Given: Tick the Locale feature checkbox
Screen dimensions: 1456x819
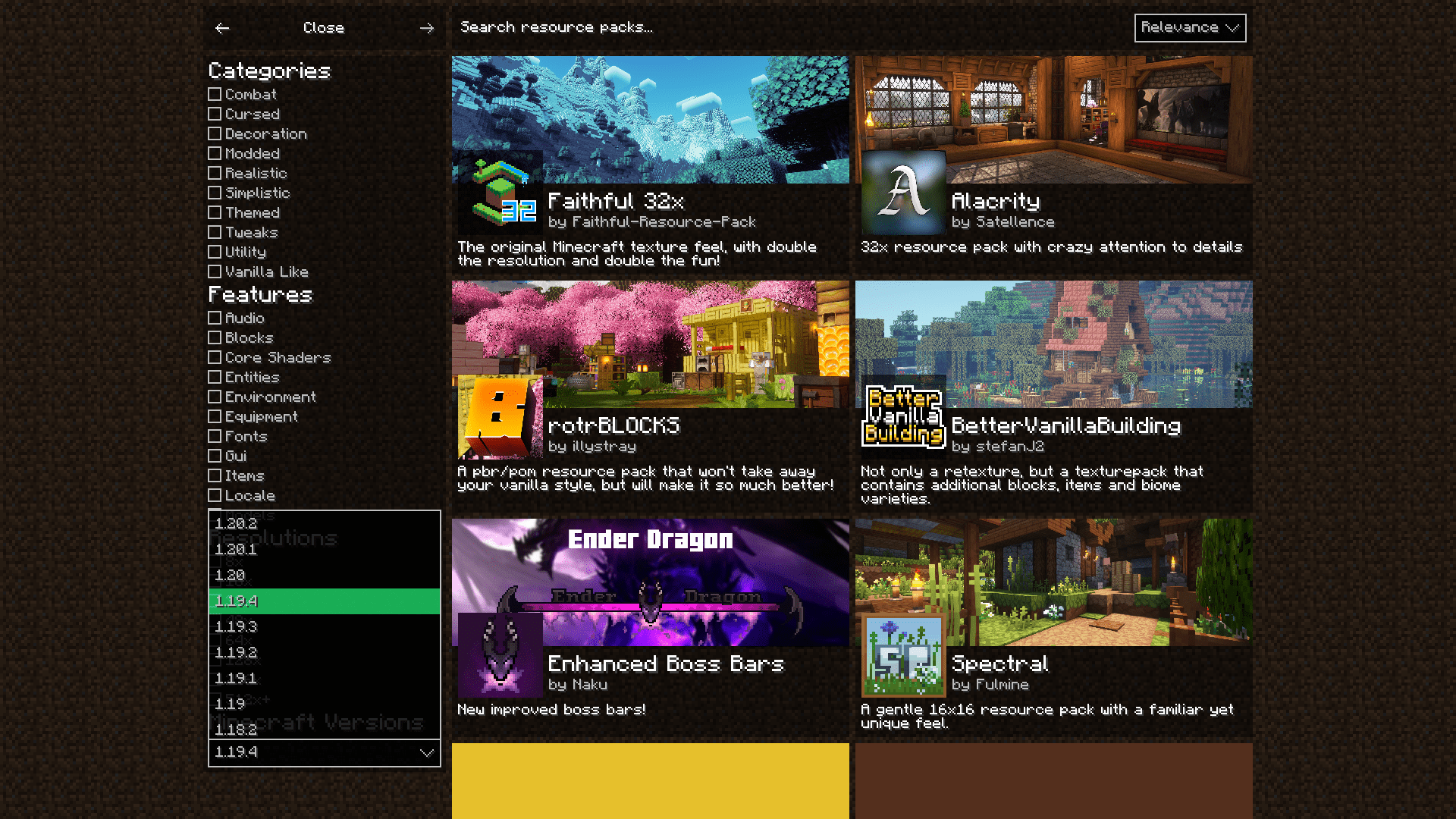Looking at the screenshot, I should [215, 495].
